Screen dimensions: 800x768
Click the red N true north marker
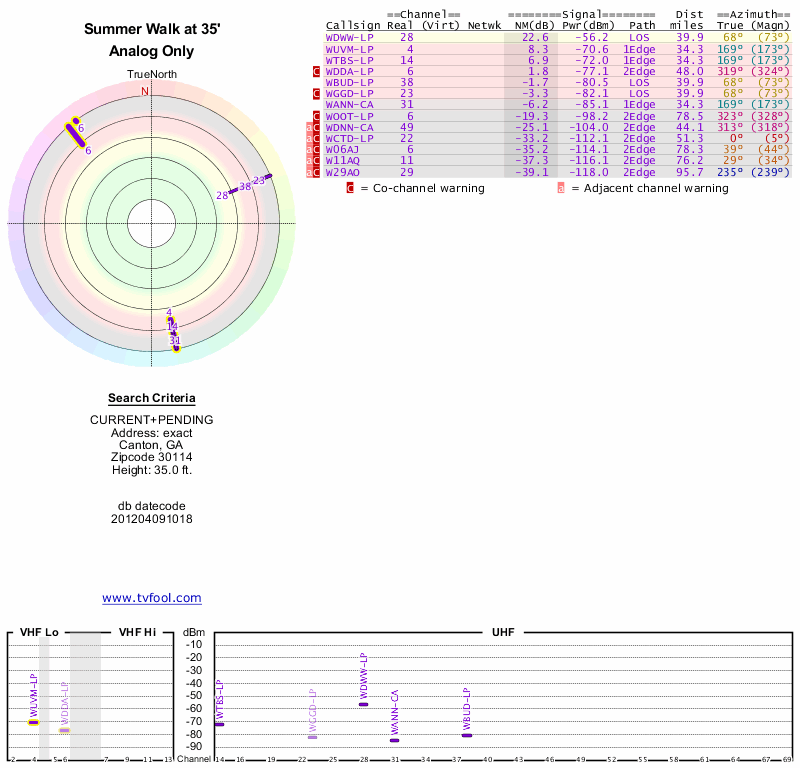145,91
